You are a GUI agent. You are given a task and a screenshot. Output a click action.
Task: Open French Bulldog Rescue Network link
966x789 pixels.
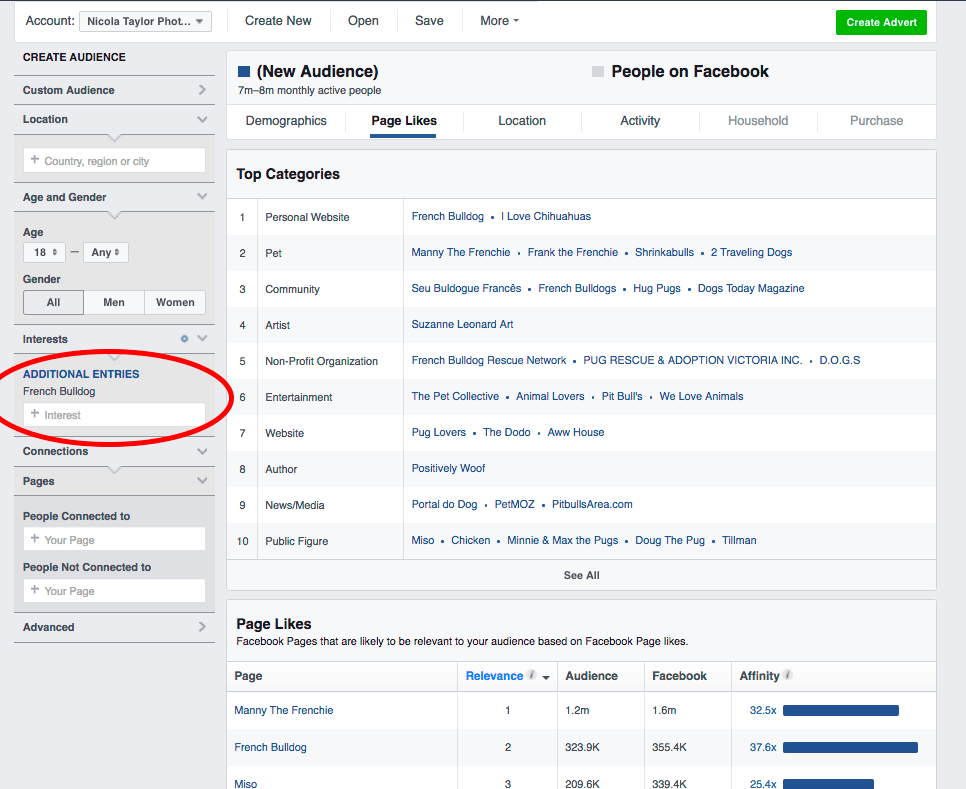tap(489, 360)
